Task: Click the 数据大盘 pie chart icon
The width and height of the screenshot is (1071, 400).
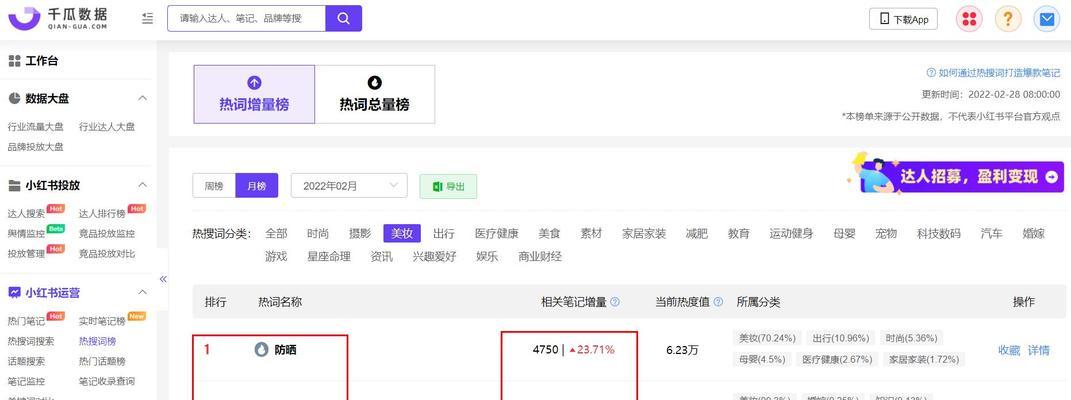Action: [14, 99]
